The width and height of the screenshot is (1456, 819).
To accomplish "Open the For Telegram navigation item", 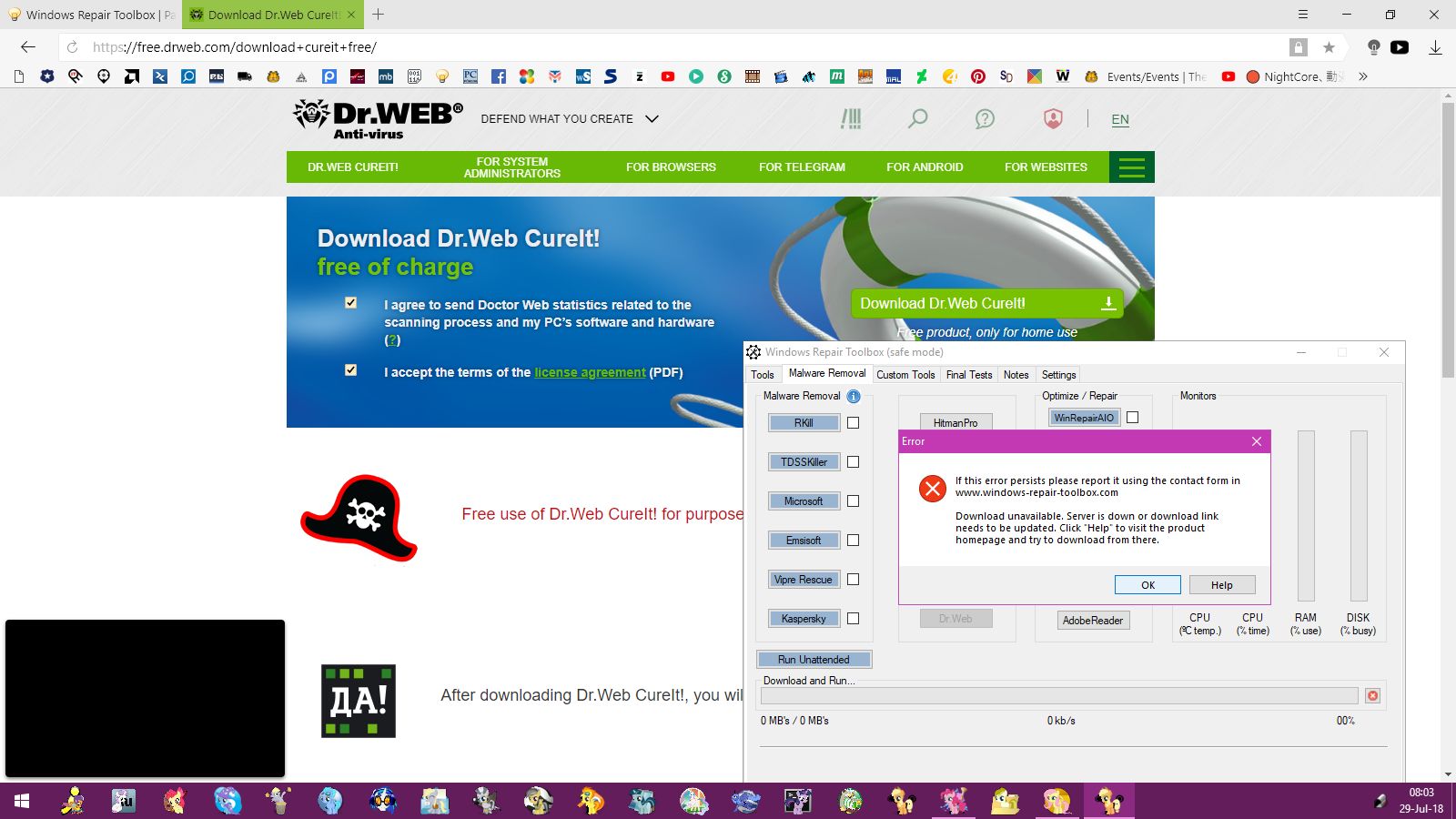I will tap(802, 167).
